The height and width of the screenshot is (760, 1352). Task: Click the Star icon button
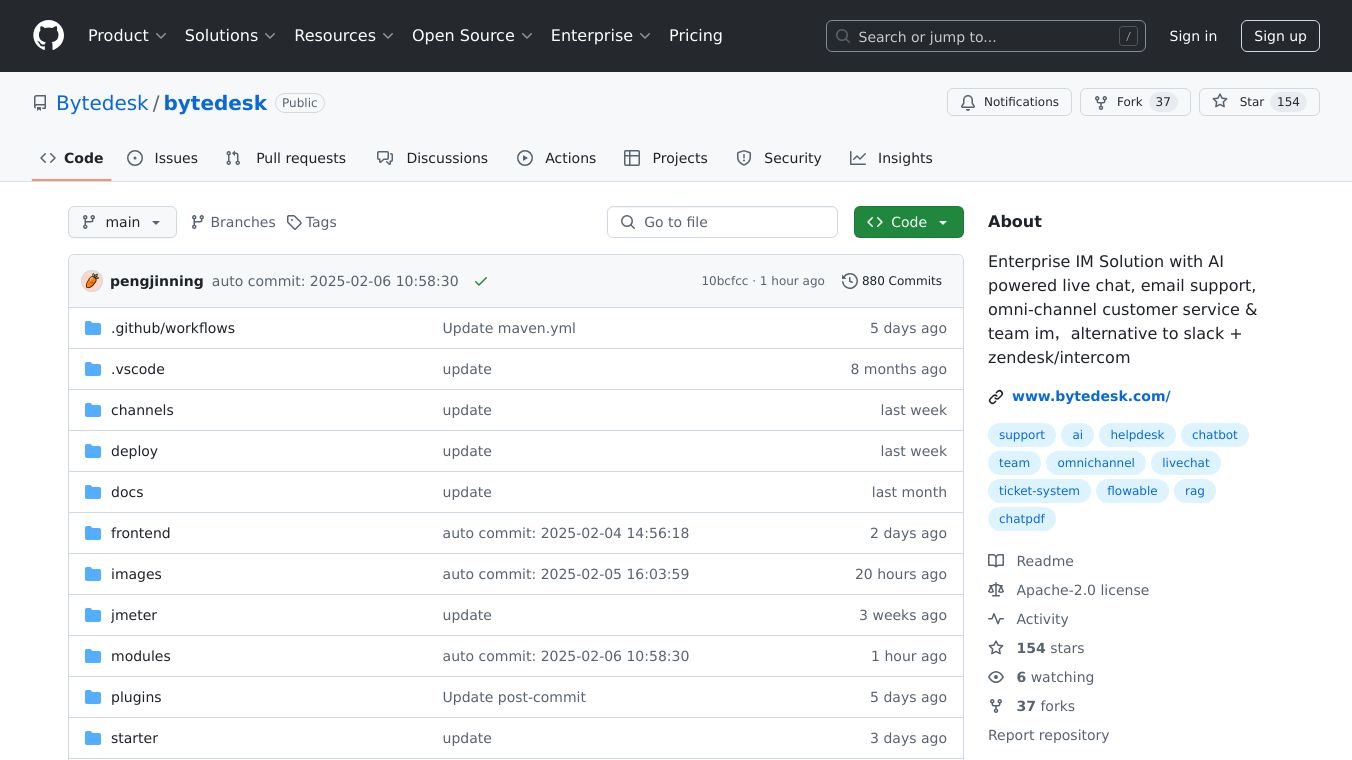pyautogui.click(x=1220, y=102)
